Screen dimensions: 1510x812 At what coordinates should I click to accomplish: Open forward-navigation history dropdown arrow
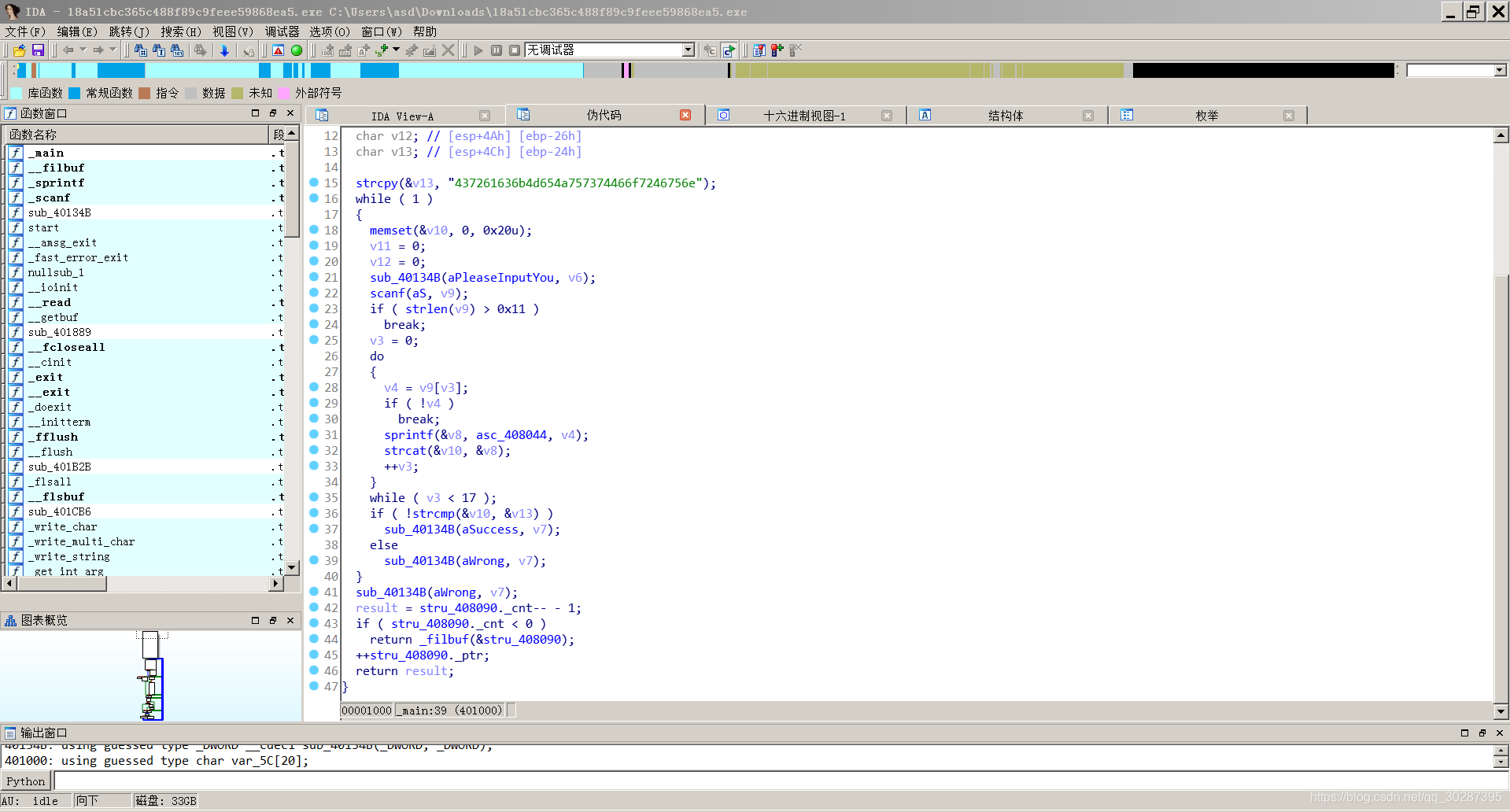[113, 50]
